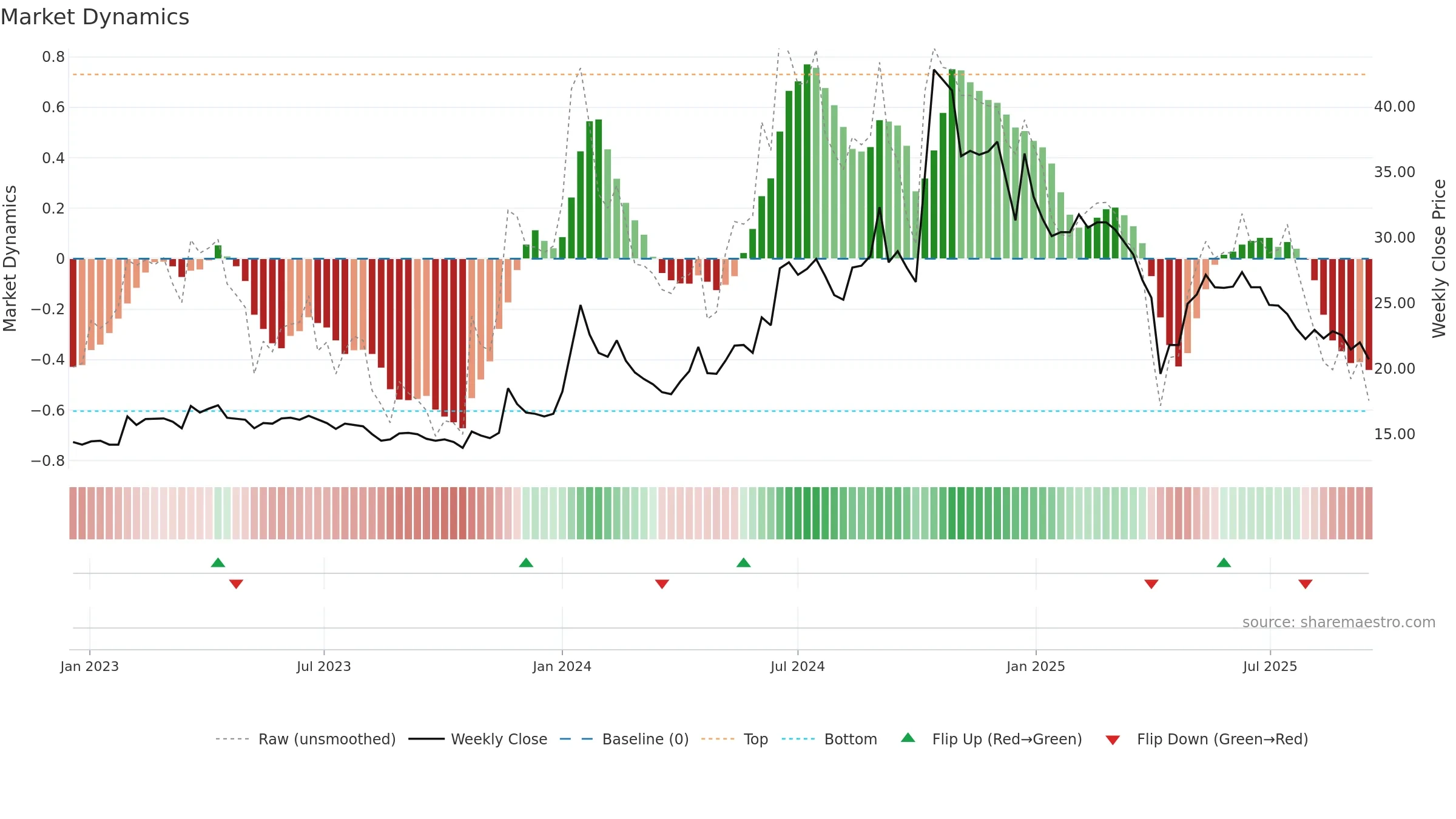Click the red flip-down marker after Jan 2024
The height and width of the screenshot is (819, 1456).
(662, 584)
